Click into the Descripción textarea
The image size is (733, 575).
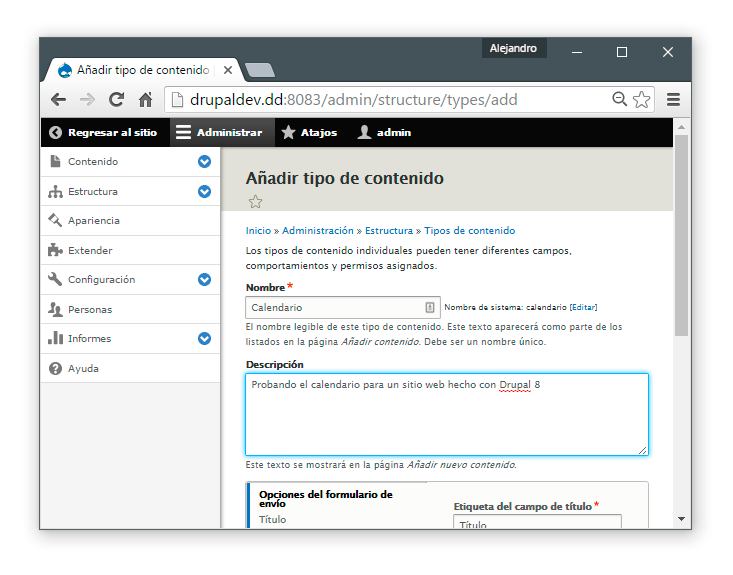click(447, 414)
